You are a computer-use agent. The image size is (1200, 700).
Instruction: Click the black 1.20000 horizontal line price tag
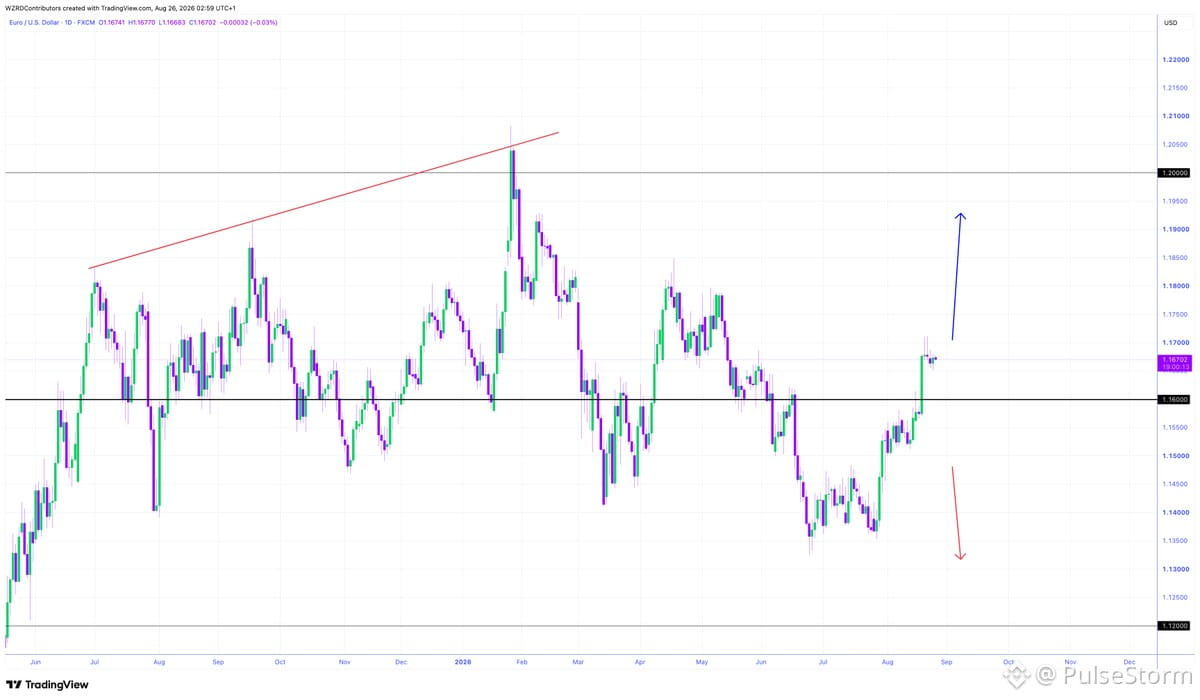coord(1174,172)
